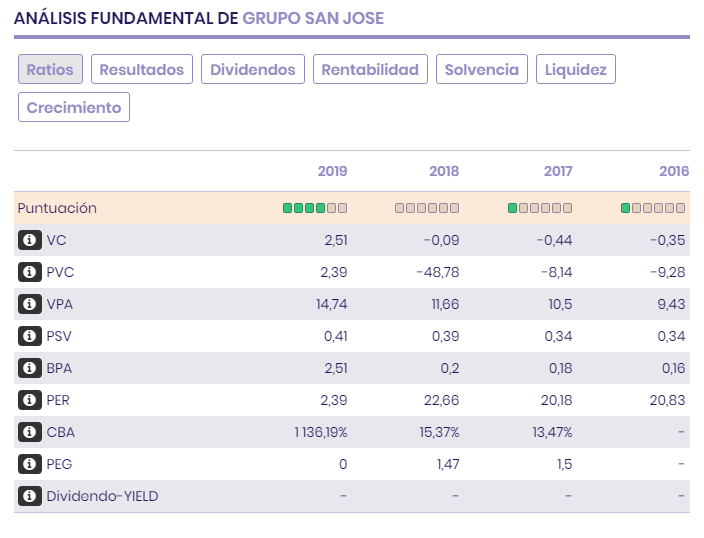Open the VPA info icon
Image resolution: width=704 pixels, height=538 pixels.
pos(29,304)
